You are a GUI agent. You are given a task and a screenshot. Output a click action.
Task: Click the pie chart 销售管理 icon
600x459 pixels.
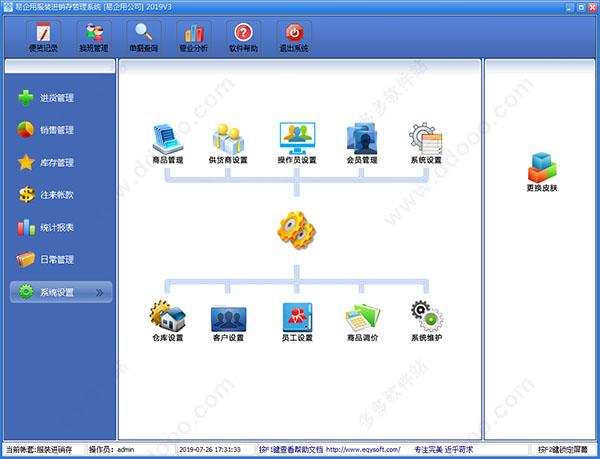(26, 130)
